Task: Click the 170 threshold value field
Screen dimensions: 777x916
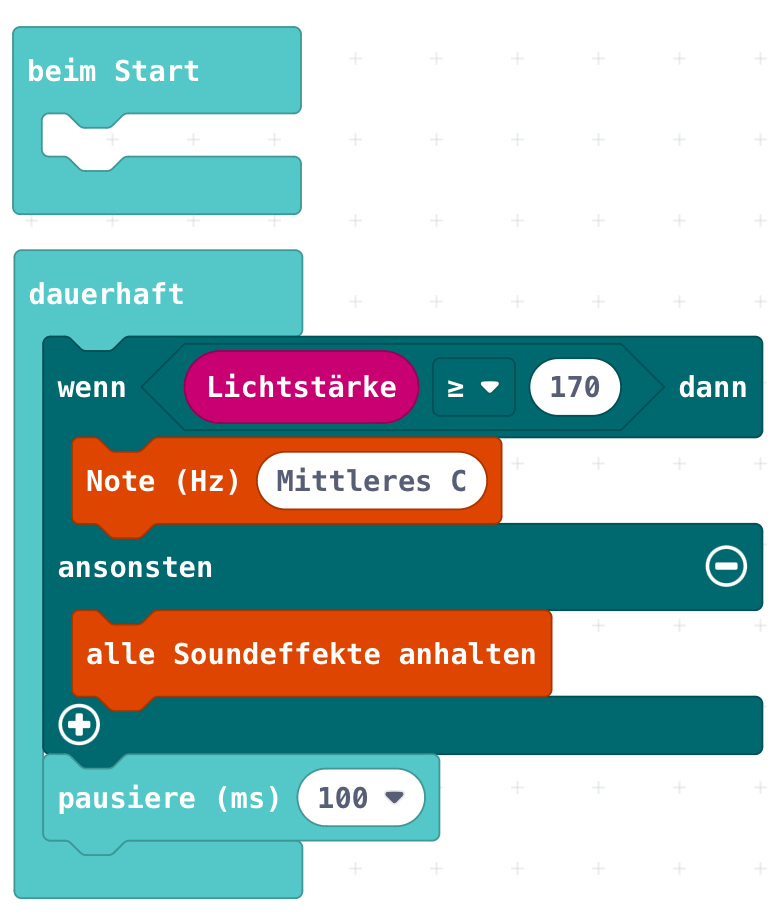Action: (574, 387)
